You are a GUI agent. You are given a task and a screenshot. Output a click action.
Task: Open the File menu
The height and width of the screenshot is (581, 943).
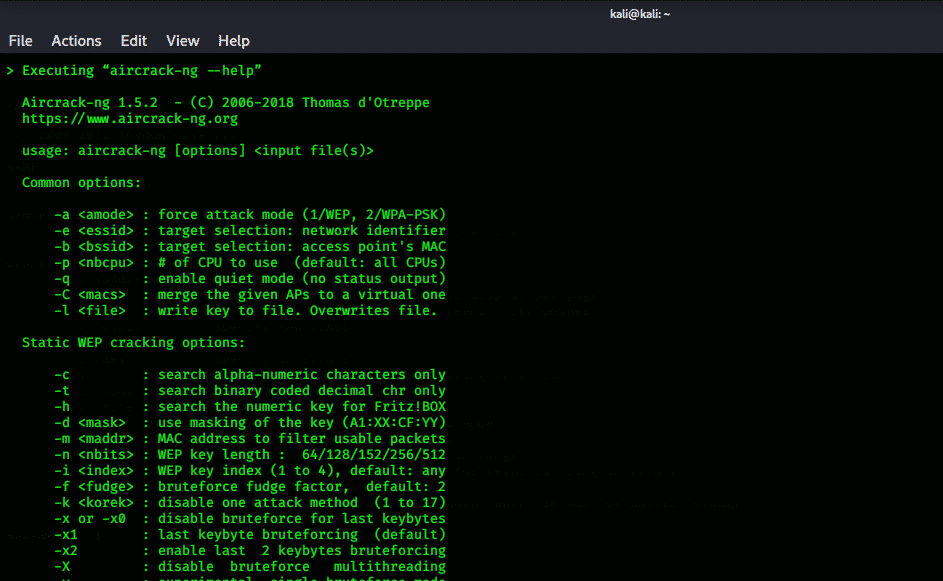click(x=20, y=41)
